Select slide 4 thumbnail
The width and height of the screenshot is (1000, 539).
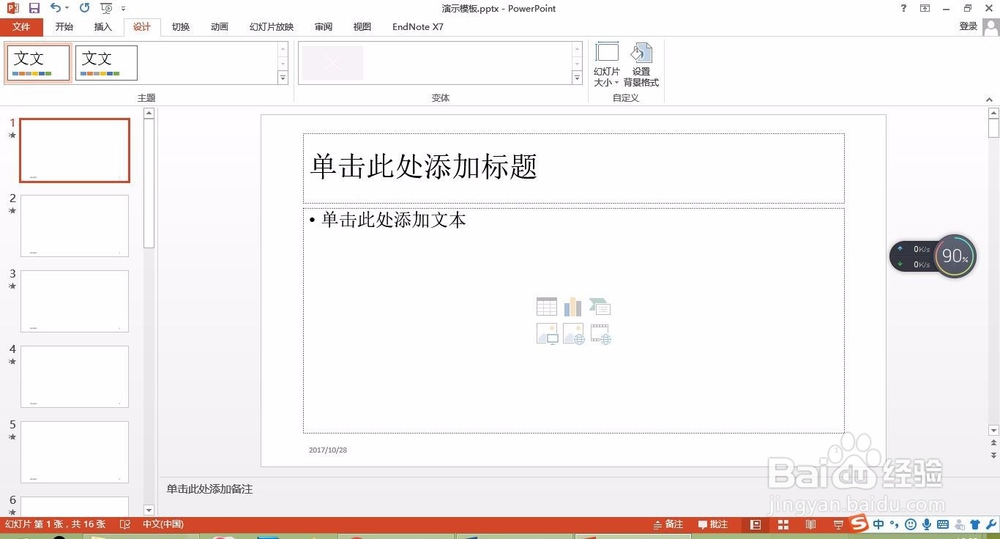click(x=75, y=376)
